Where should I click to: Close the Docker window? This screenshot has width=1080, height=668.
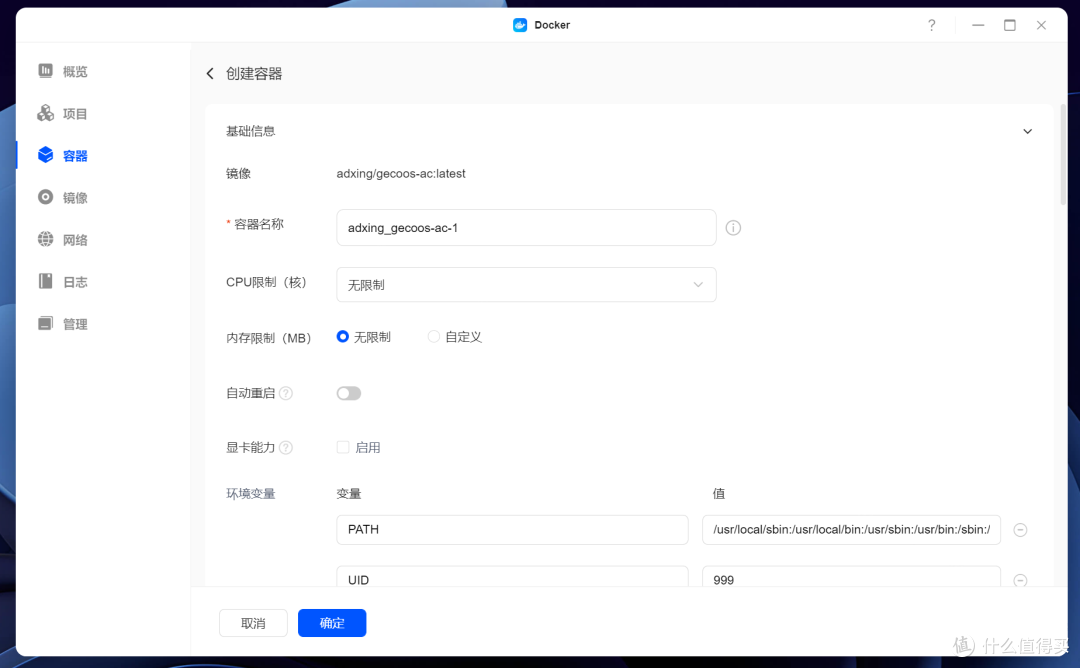click(1041, 25)
